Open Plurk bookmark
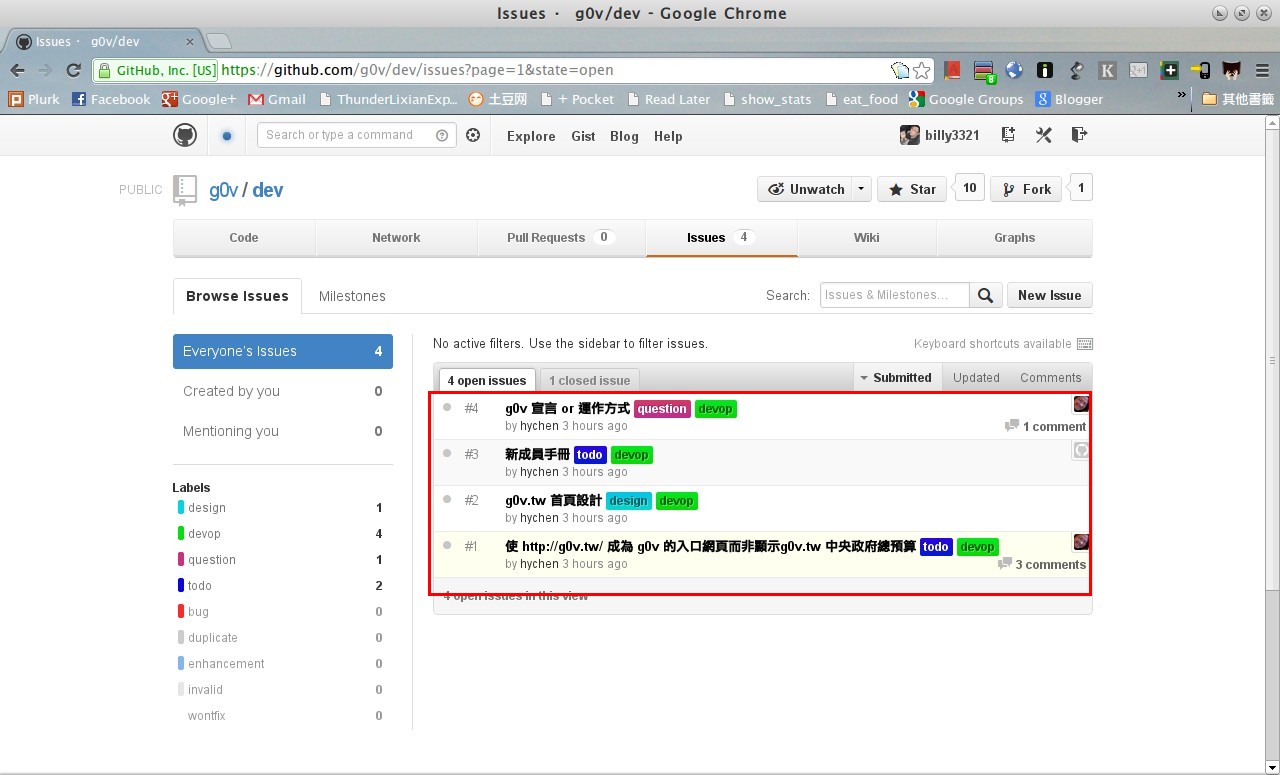Screen dimensions: 1280x775 click(x=34, y=99)
